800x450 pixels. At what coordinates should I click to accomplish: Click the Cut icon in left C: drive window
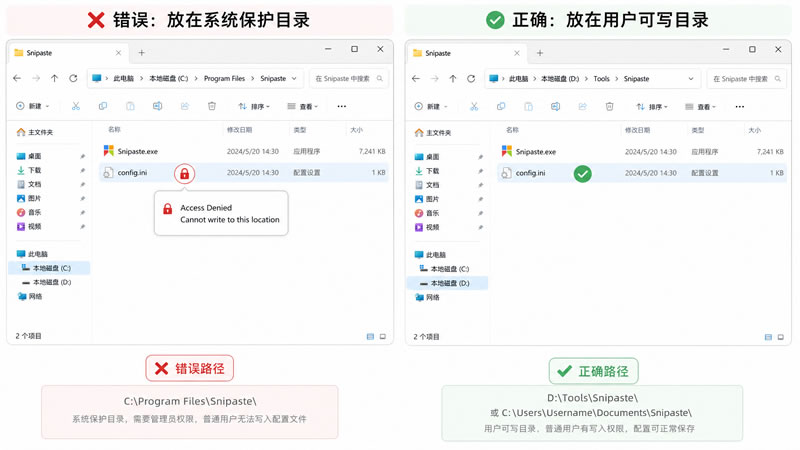(76, 106)
